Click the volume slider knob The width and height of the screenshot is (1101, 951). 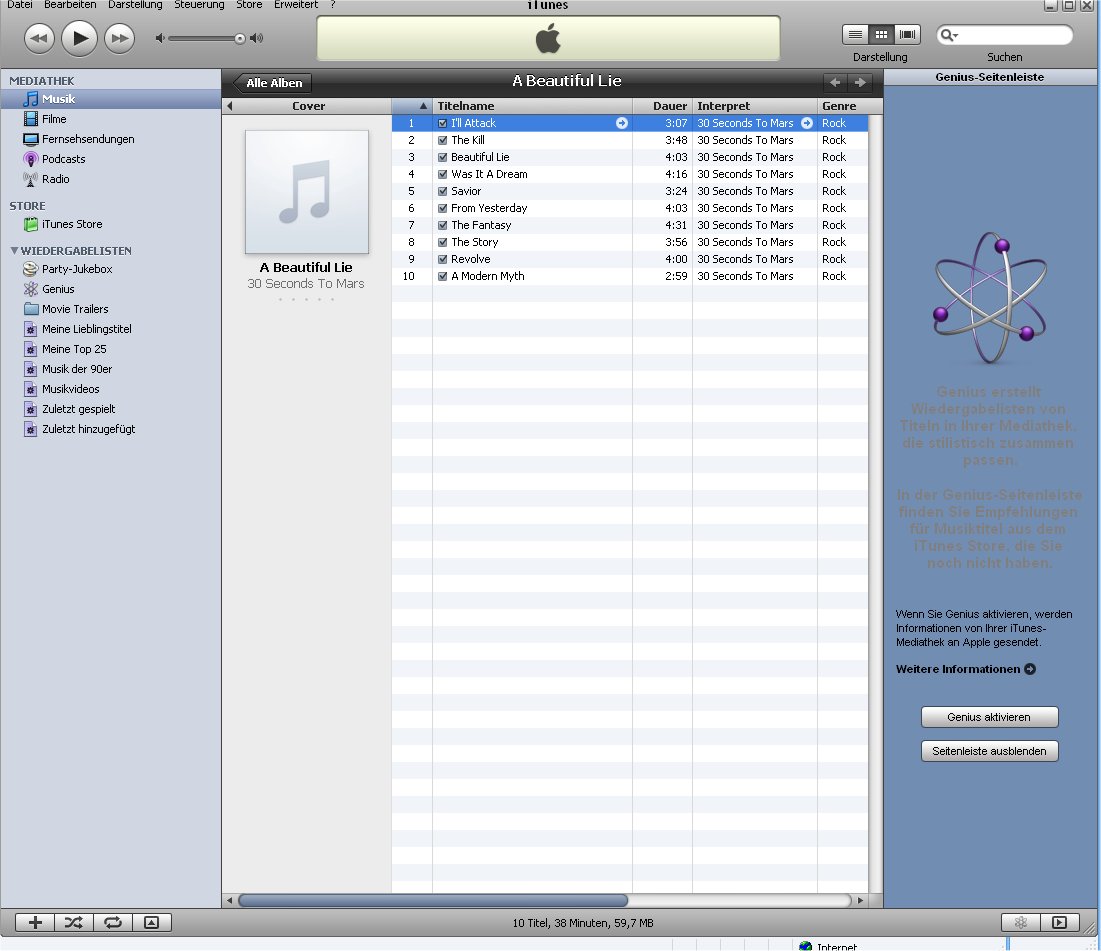(x=240, y=38)
